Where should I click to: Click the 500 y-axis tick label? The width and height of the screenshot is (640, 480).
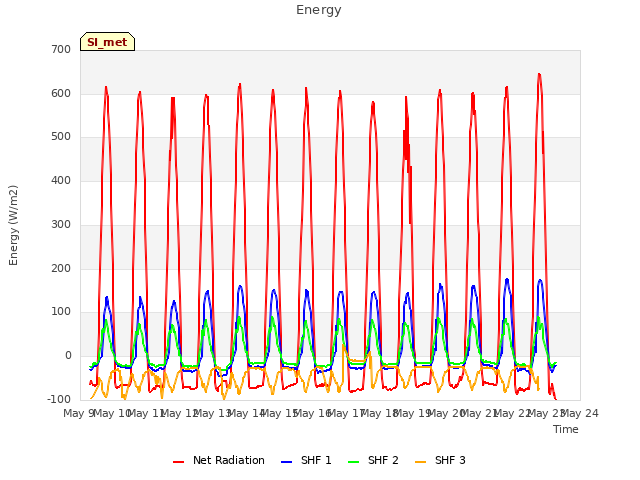pos(61,137)
